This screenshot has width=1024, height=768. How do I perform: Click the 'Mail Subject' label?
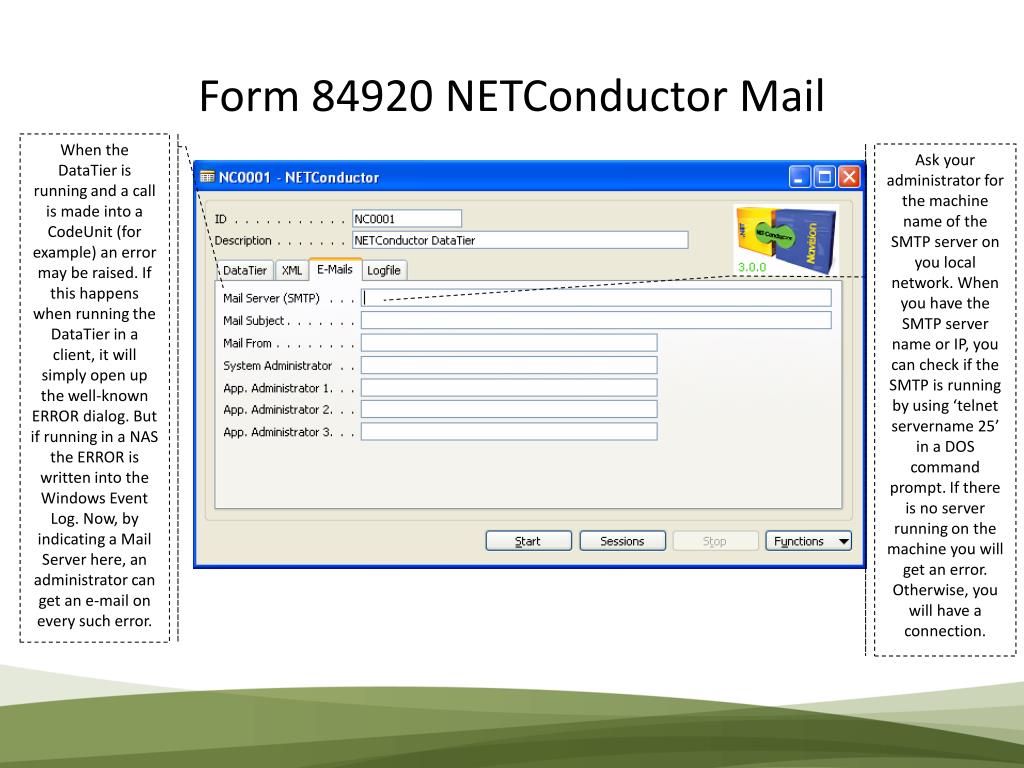(x=253, y=321)
